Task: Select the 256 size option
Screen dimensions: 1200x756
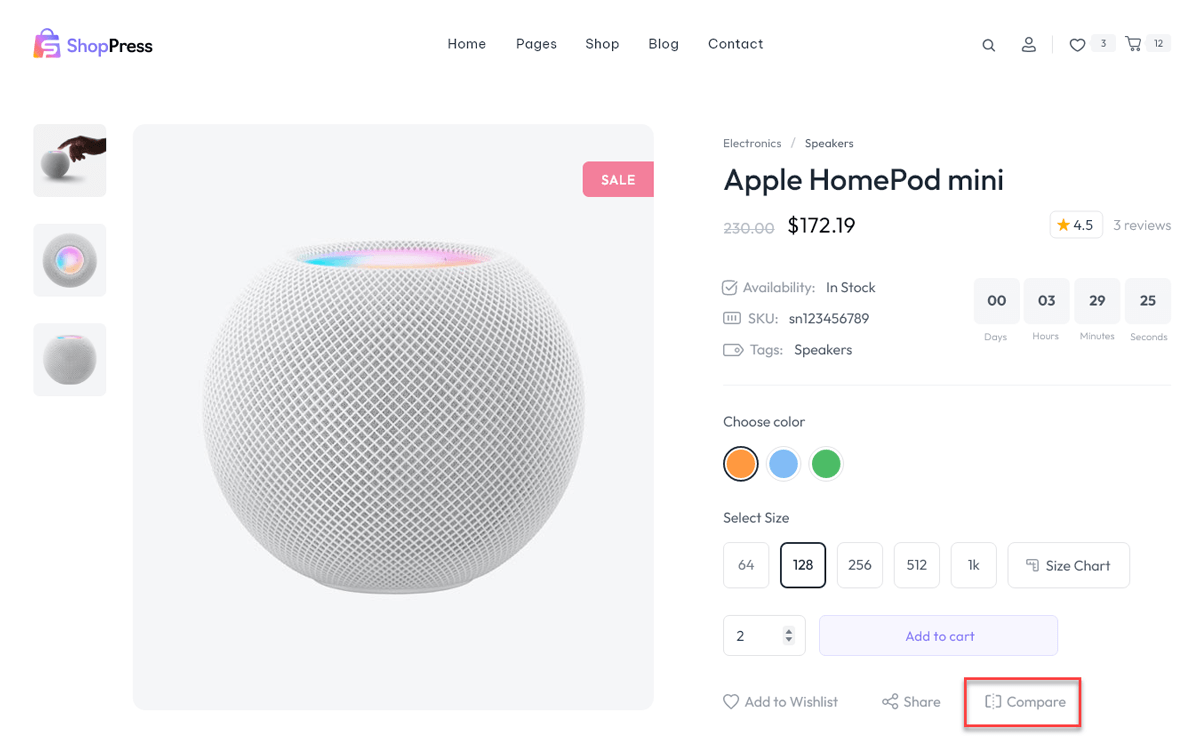Action: [860, 565]
